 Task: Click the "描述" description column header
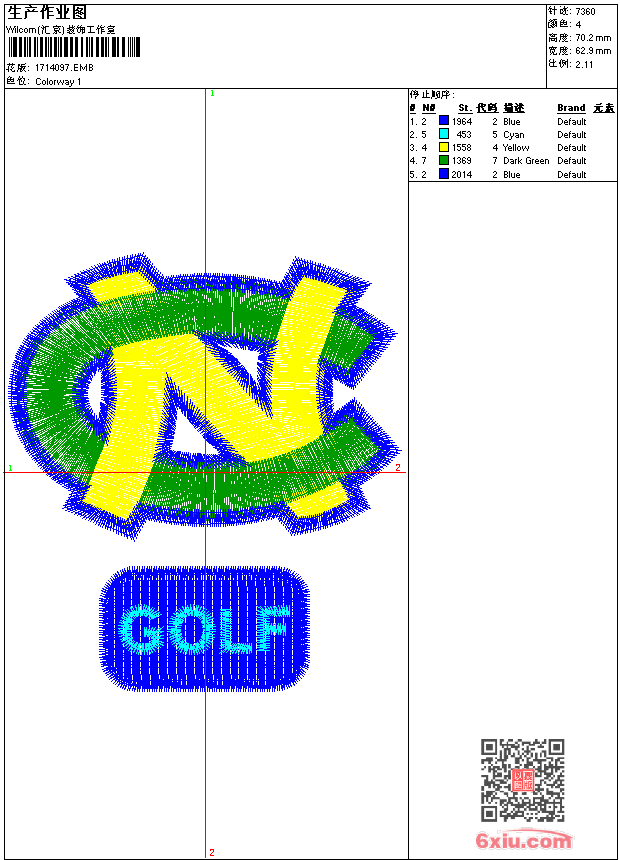tap(514, 108)
